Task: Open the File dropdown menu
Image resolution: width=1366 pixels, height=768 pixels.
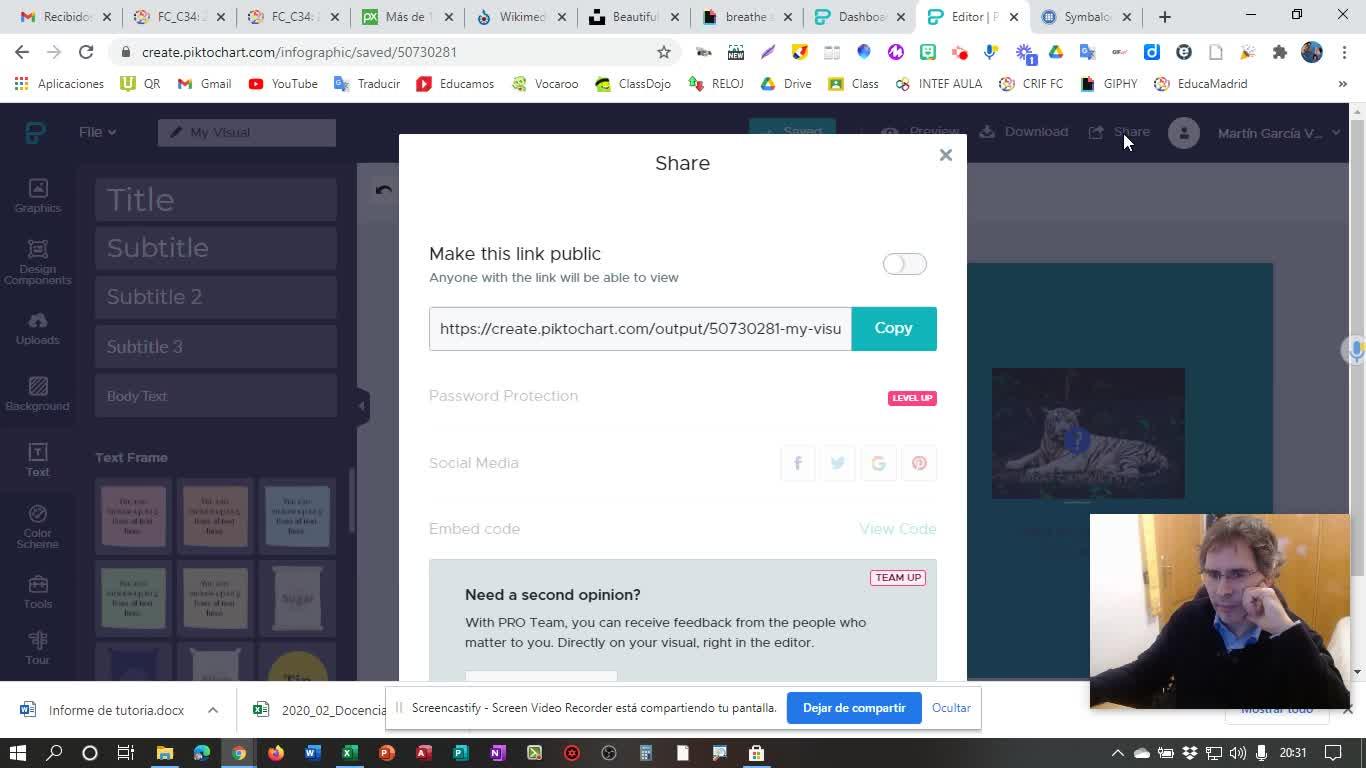Action: [97, 132]
